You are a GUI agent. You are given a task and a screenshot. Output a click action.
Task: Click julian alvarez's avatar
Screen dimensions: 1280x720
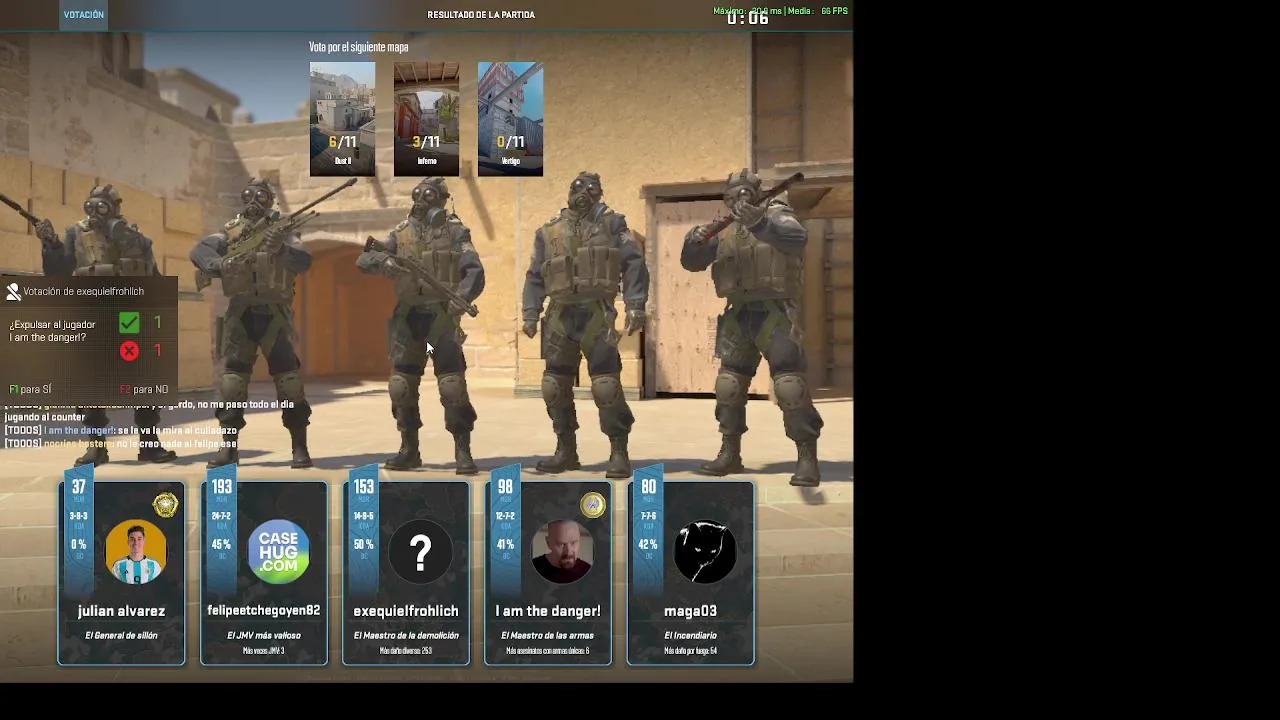[136, 551]
